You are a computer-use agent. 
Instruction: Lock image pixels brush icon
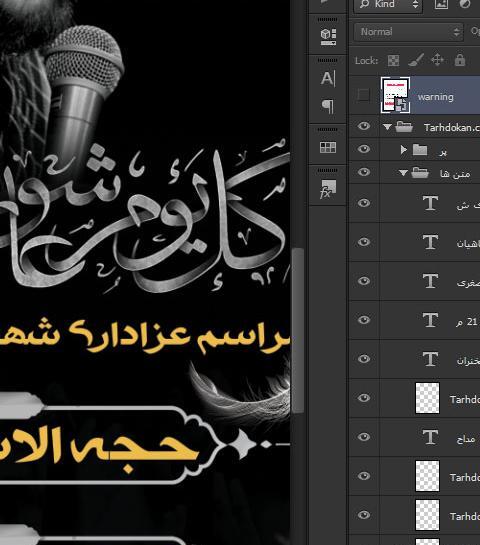tap(415, 60)
